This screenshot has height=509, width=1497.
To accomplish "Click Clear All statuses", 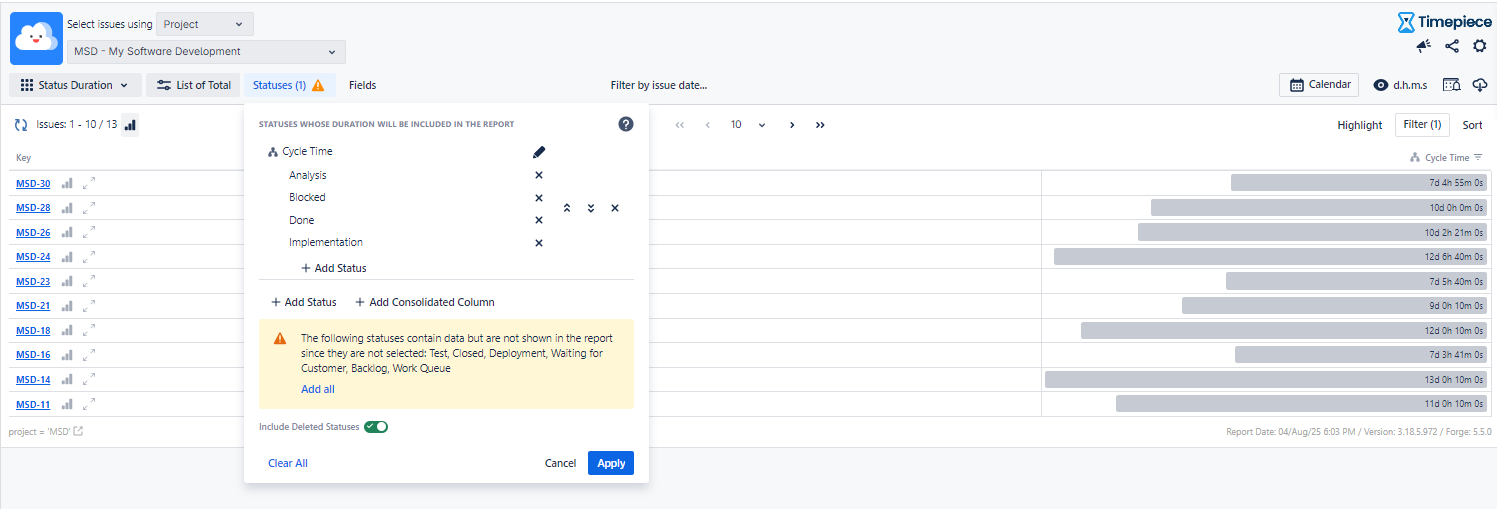I will (x=288, y=463).
